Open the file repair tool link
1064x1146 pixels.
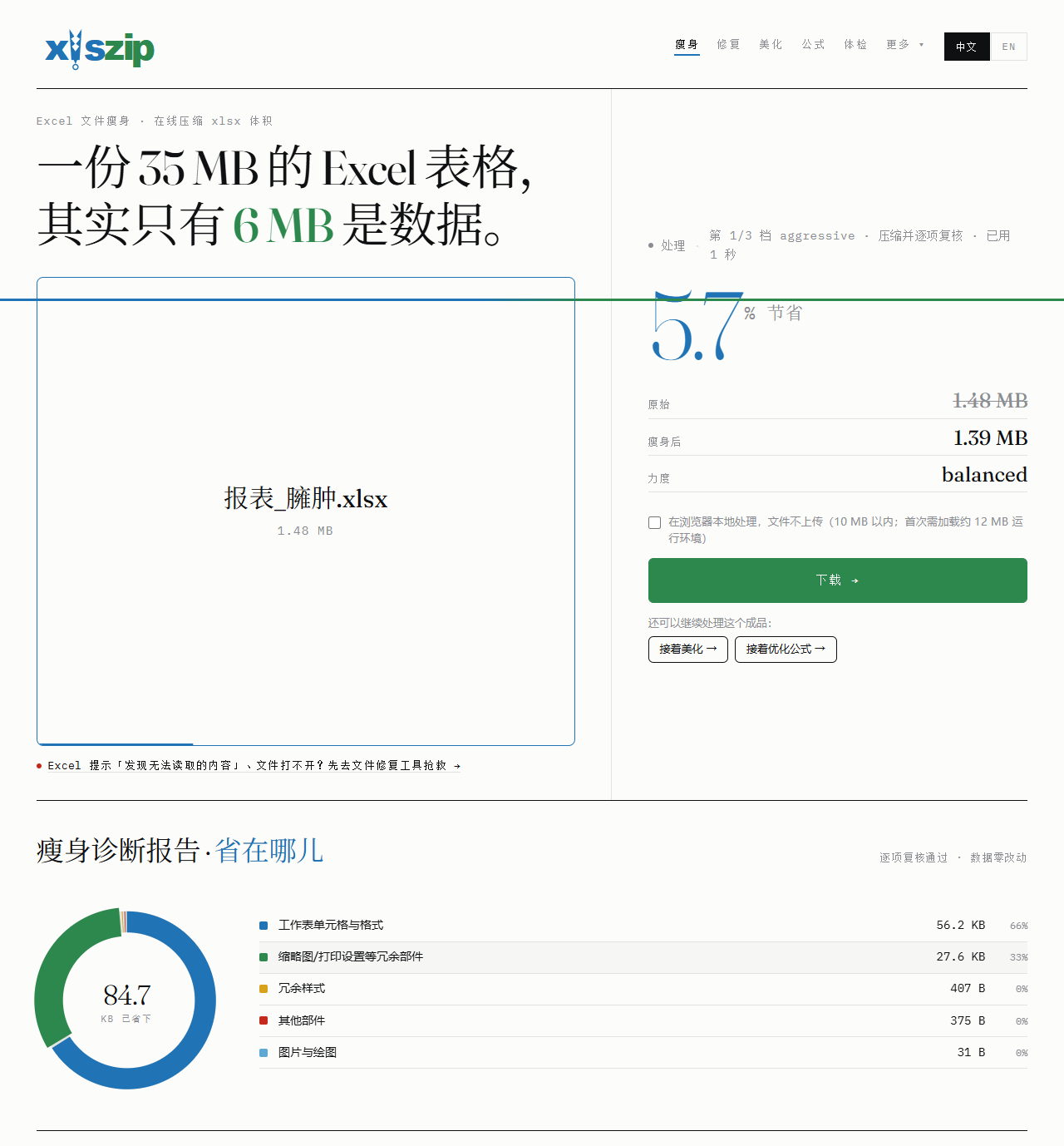tap(254, 766)
